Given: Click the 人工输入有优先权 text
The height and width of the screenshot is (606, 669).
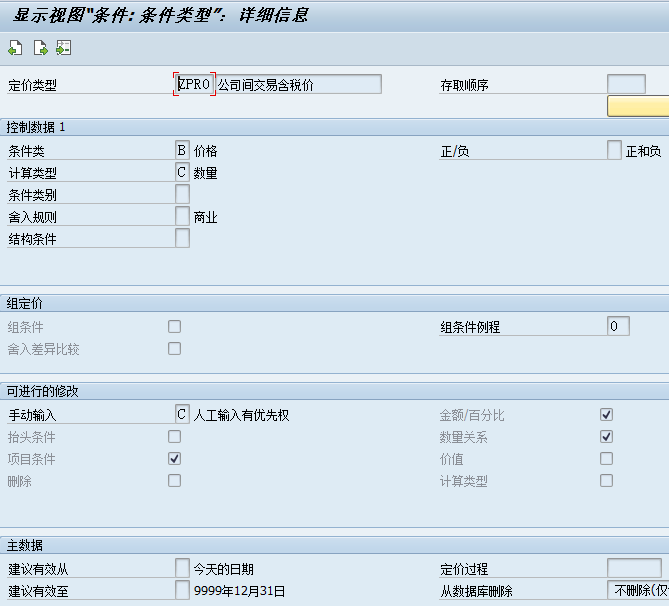Looking at the screenshot, I should (241, 415).
